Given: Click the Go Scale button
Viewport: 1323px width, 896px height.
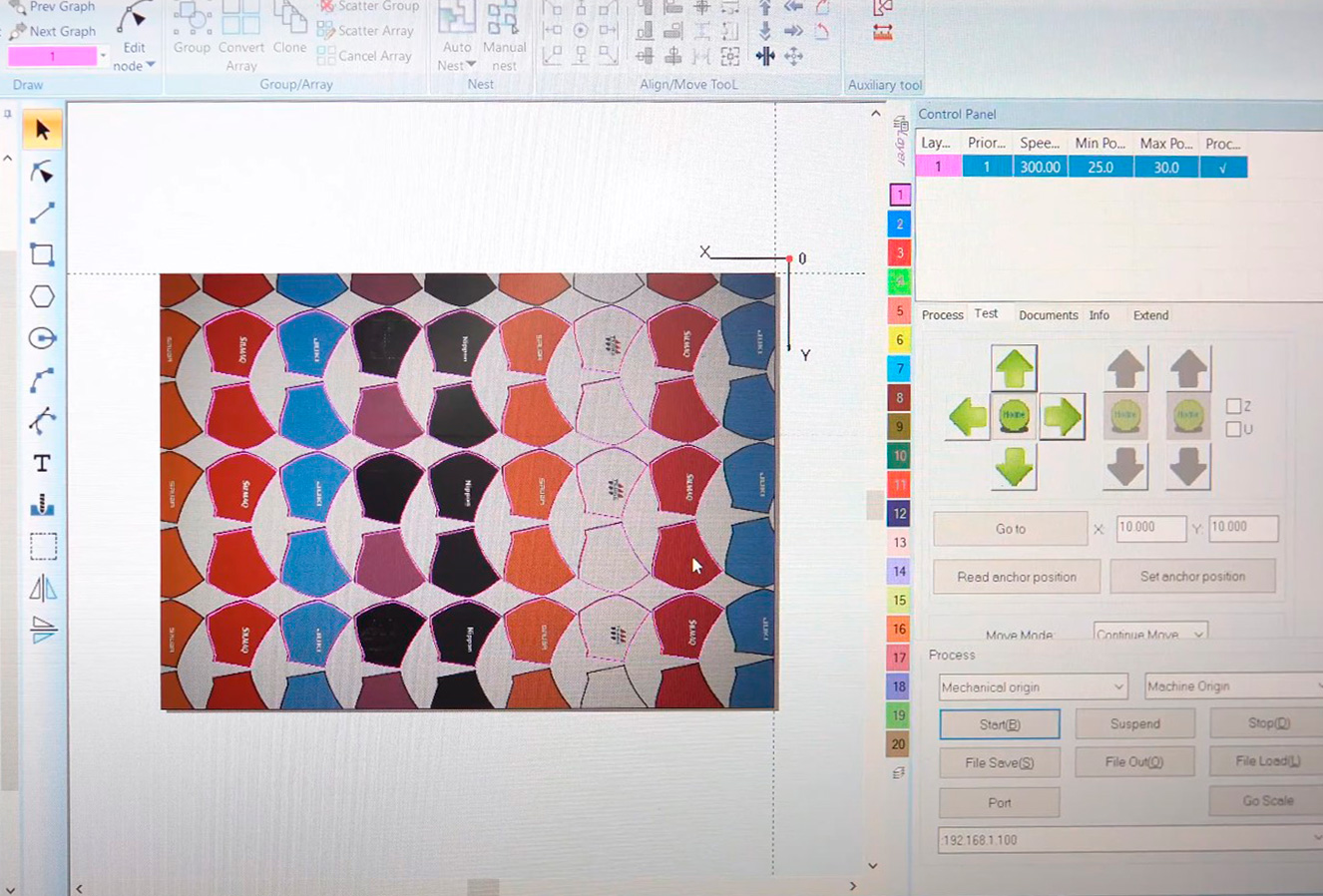Looking at the screenshot, I should 1267,801.
